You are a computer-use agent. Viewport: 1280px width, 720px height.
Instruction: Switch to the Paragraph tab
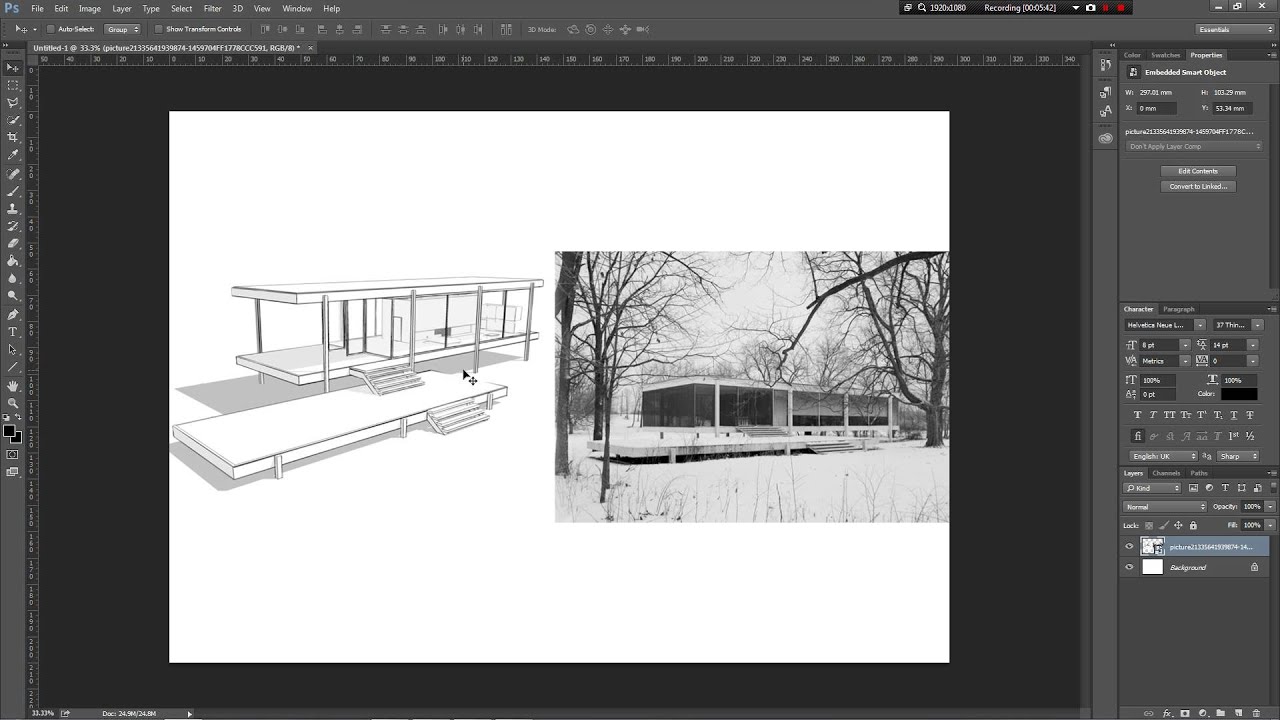point(1179,309)
